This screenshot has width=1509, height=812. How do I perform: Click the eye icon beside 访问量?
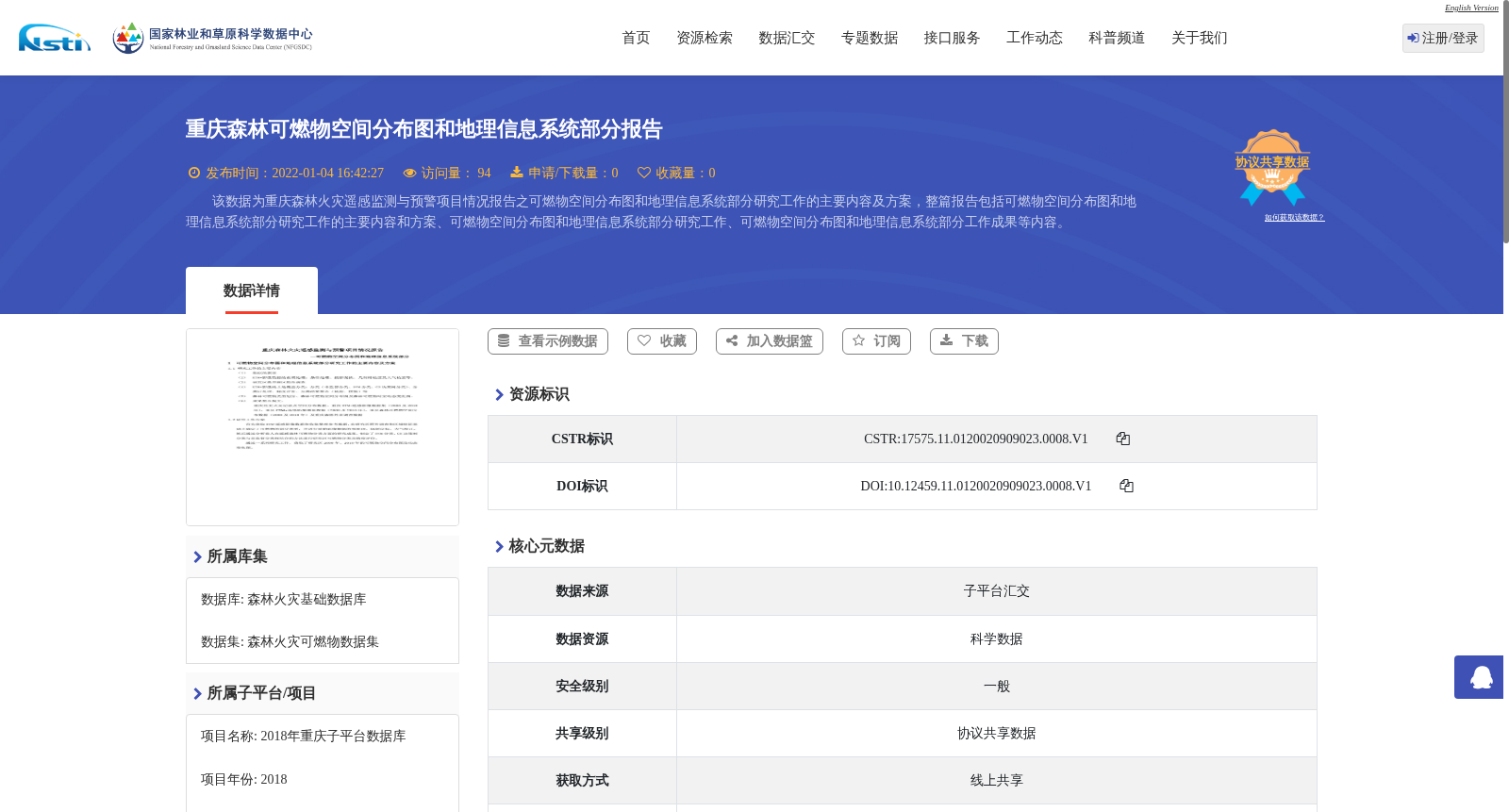[409, 173]
